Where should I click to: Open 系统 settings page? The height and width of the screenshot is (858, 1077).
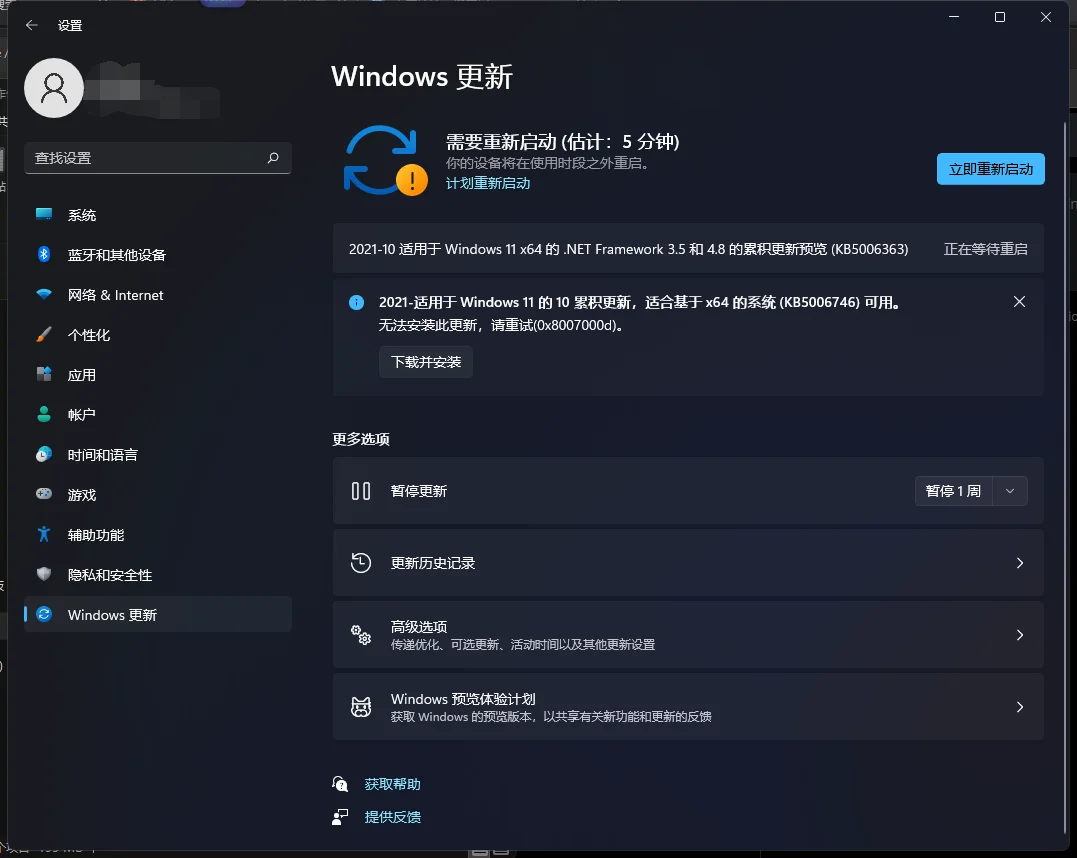click(x=158, y=215)
